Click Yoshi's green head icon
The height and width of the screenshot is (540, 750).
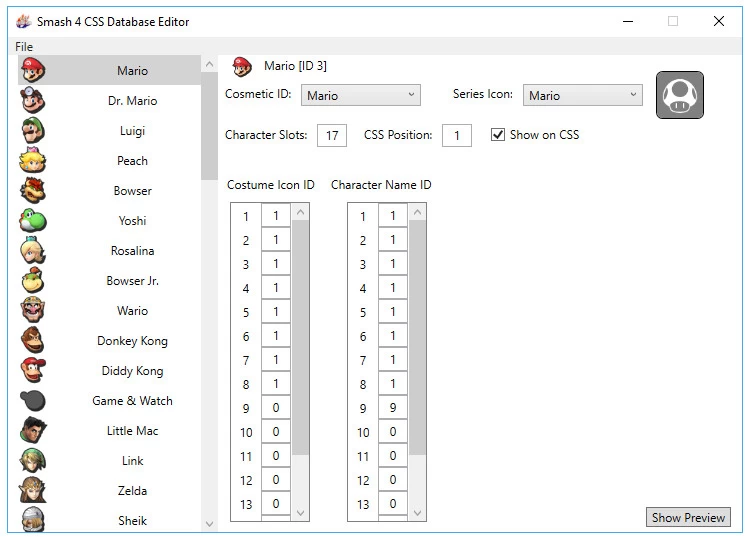(x=33, y=220)
